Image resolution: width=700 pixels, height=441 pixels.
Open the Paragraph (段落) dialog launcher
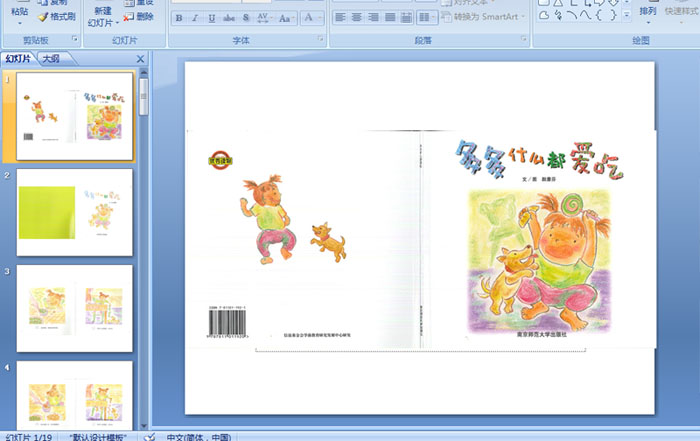tap(523, 39)
